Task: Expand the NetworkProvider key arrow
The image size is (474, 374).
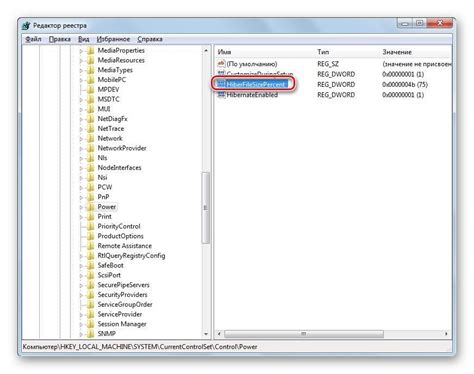Action: (81, 149)
